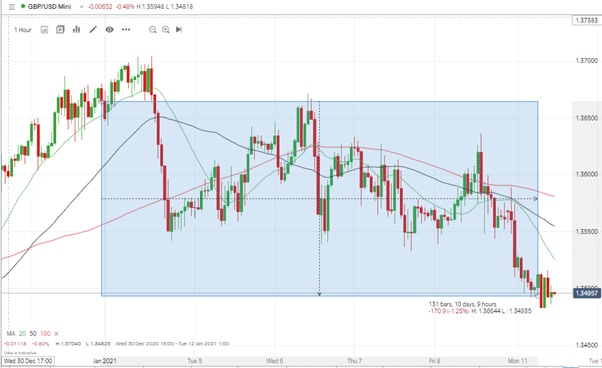Click the MA 50 period label
This screenshot has width=602, height=368.
click(x=33, y=333)
